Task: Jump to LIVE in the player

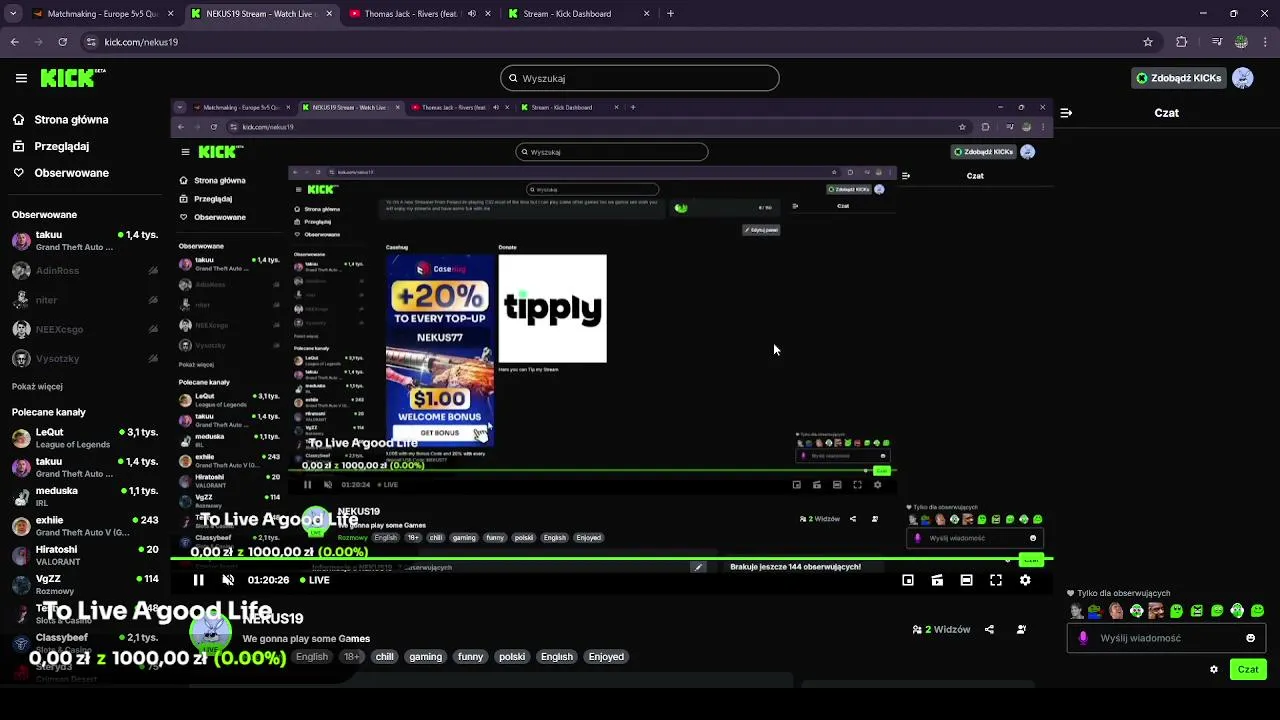Action: (x=315, y=580)
